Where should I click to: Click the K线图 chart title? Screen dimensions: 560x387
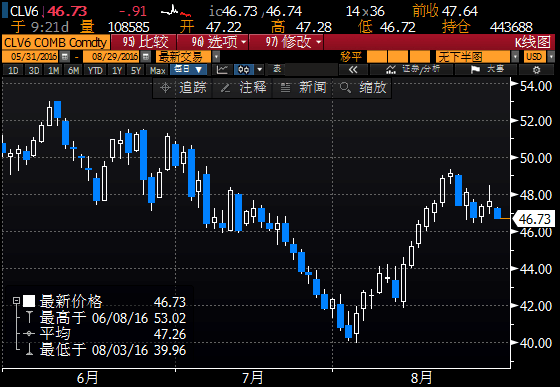(x=532, y=42)
